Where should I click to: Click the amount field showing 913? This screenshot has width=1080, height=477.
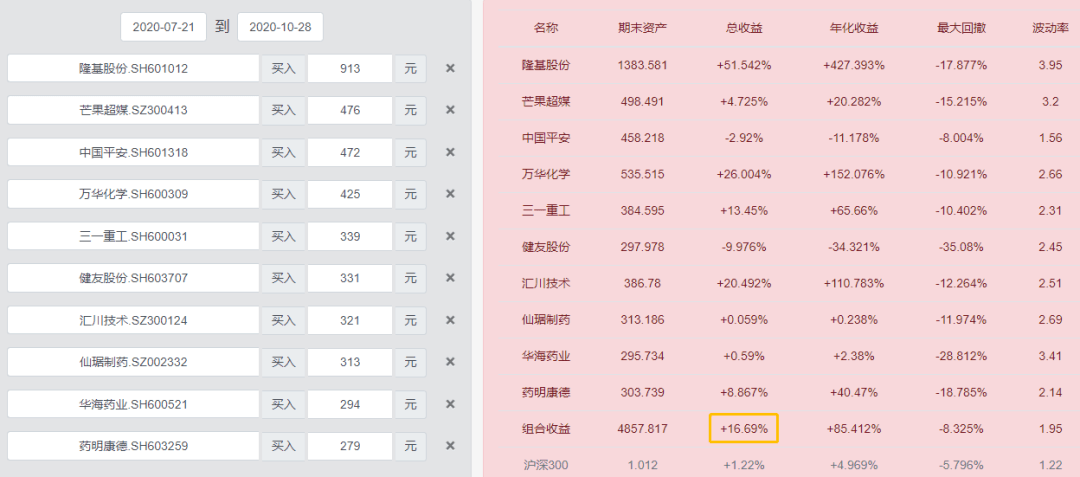tap(350, 69)
